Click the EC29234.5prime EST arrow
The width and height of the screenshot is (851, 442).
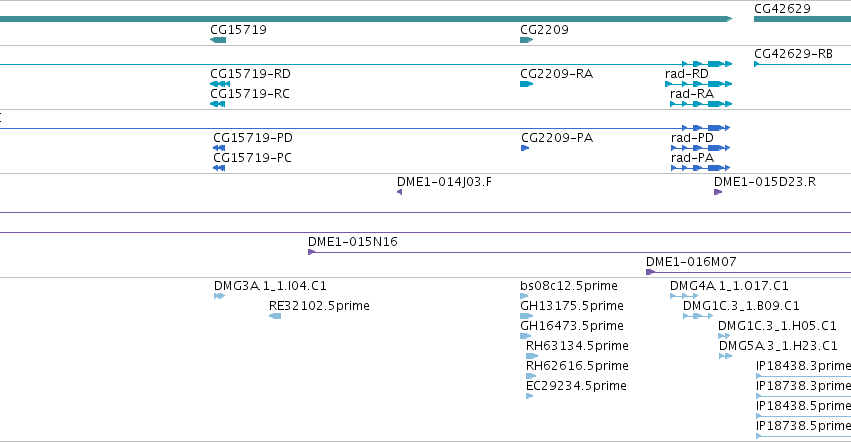tap(530, 396)
